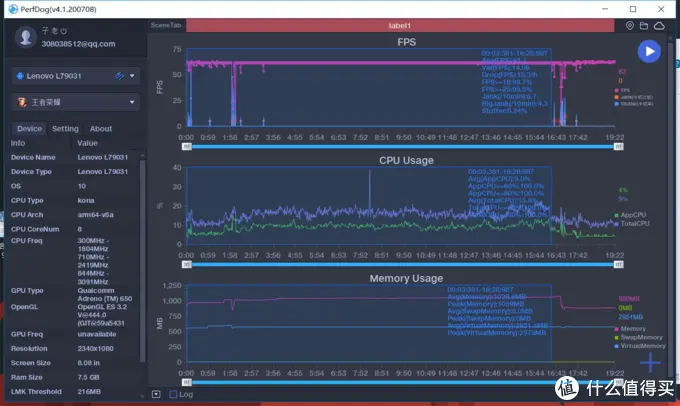Click the PerfDog logo in title bar
The width and height of the screenshot is (680, 406).
coord(13,9)
